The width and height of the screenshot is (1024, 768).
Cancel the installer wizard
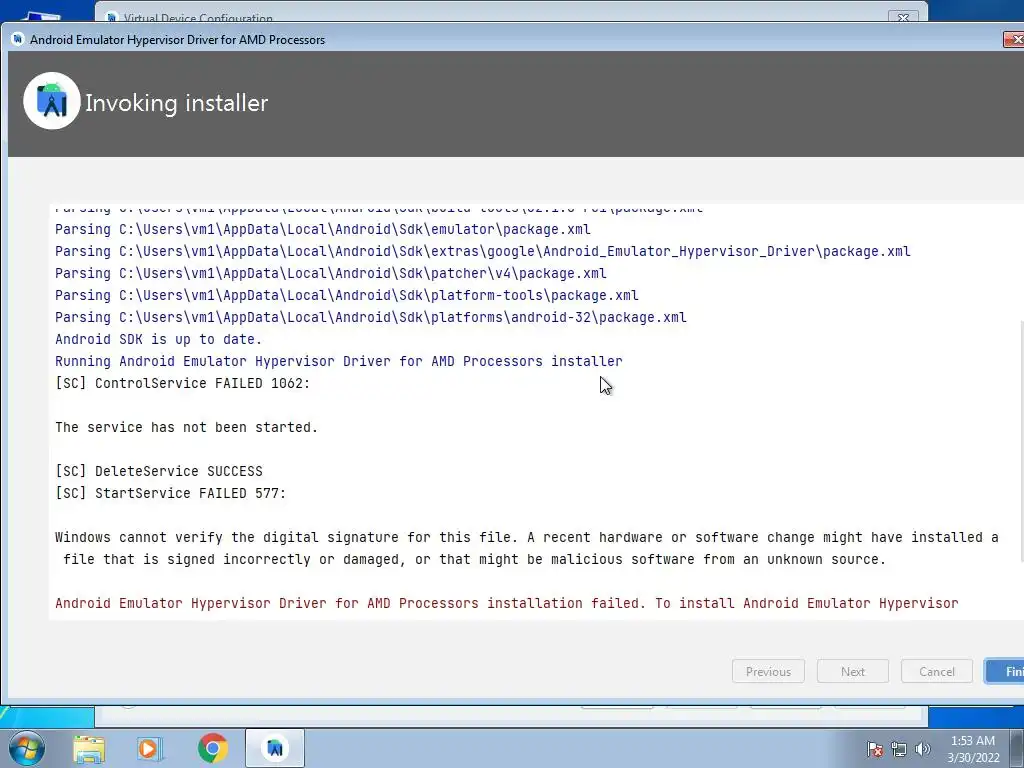936,671
